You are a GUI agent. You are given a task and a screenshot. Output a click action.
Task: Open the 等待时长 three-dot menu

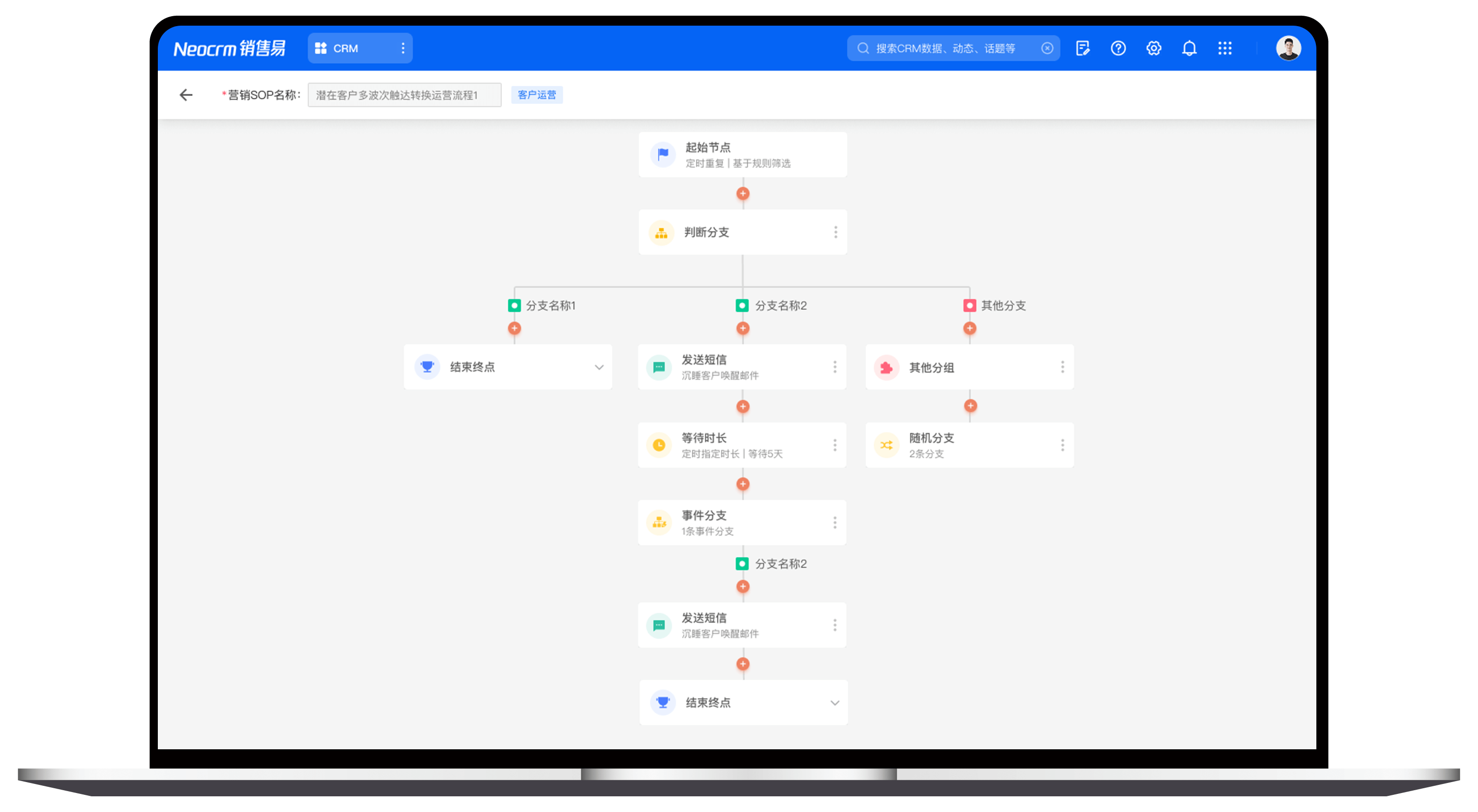coord(835,445)
